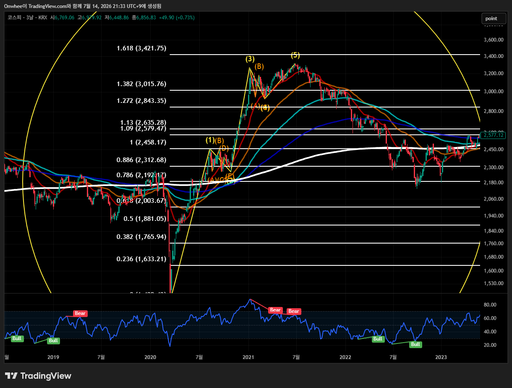
Task: Click the RSI 60.00 scale label
Action: [490, 318]
